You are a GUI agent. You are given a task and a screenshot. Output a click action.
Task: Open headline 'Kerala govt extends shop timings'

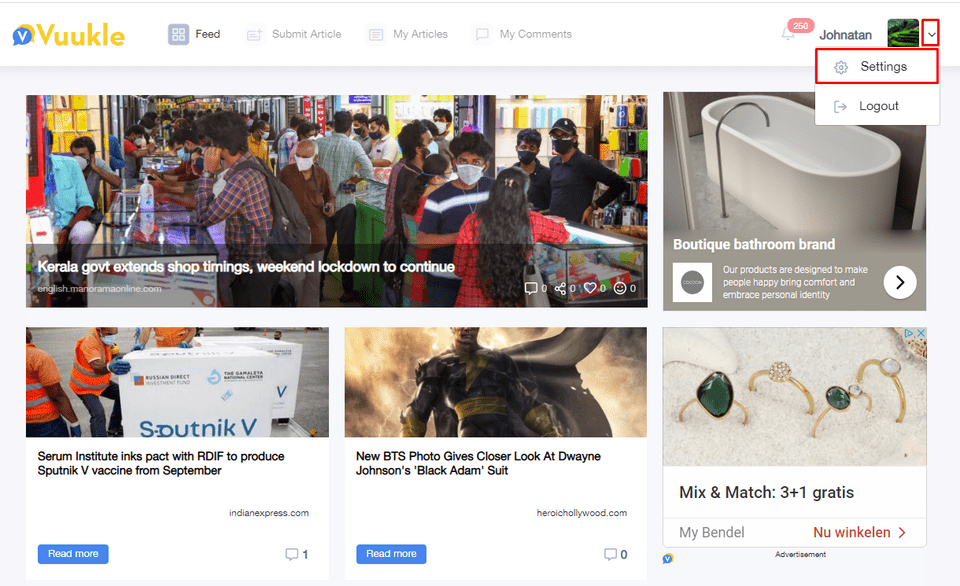coord(246,267)
